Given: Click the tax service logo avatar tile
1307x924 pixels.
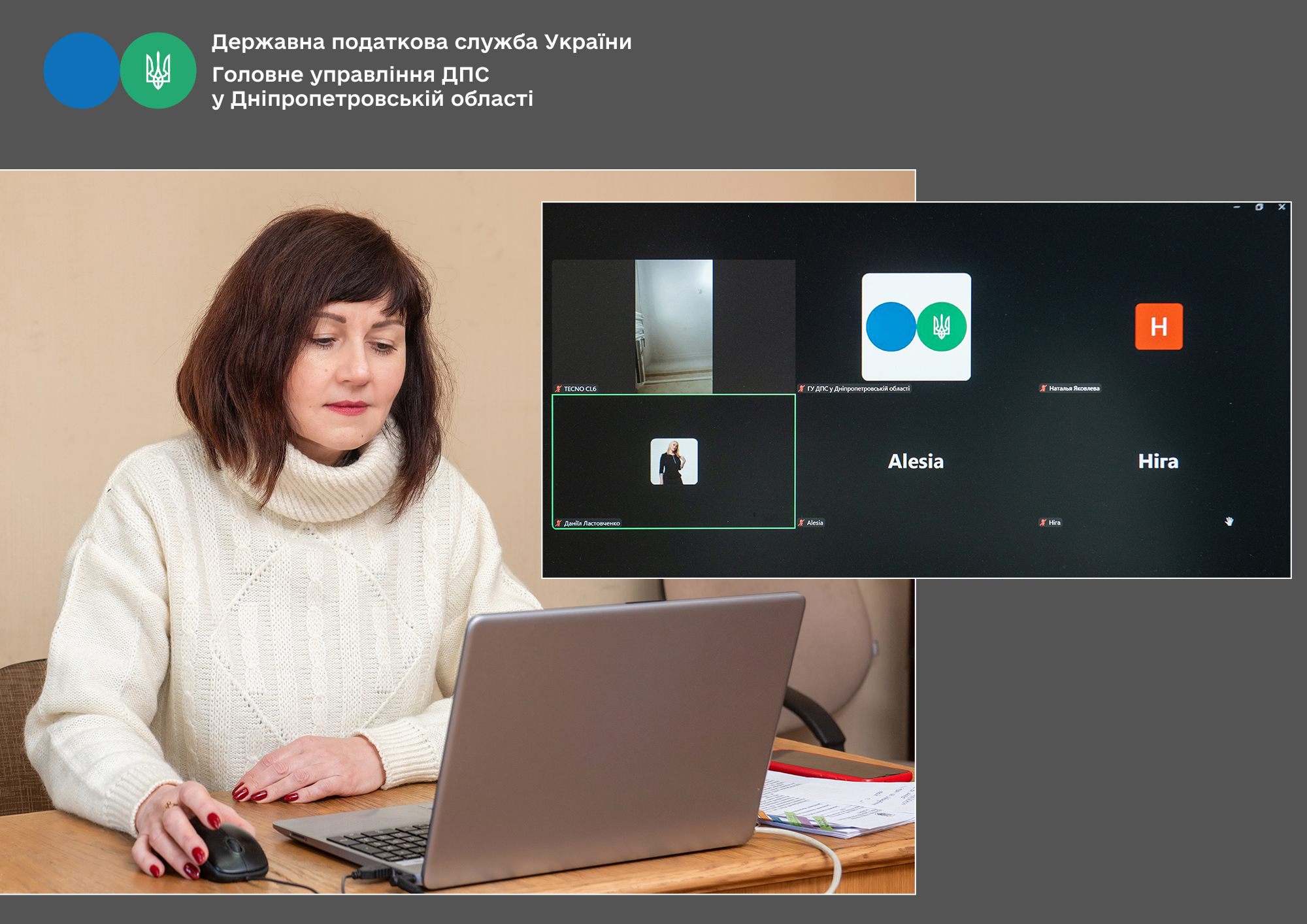Looking at the screenshot, I should [916, 326].
